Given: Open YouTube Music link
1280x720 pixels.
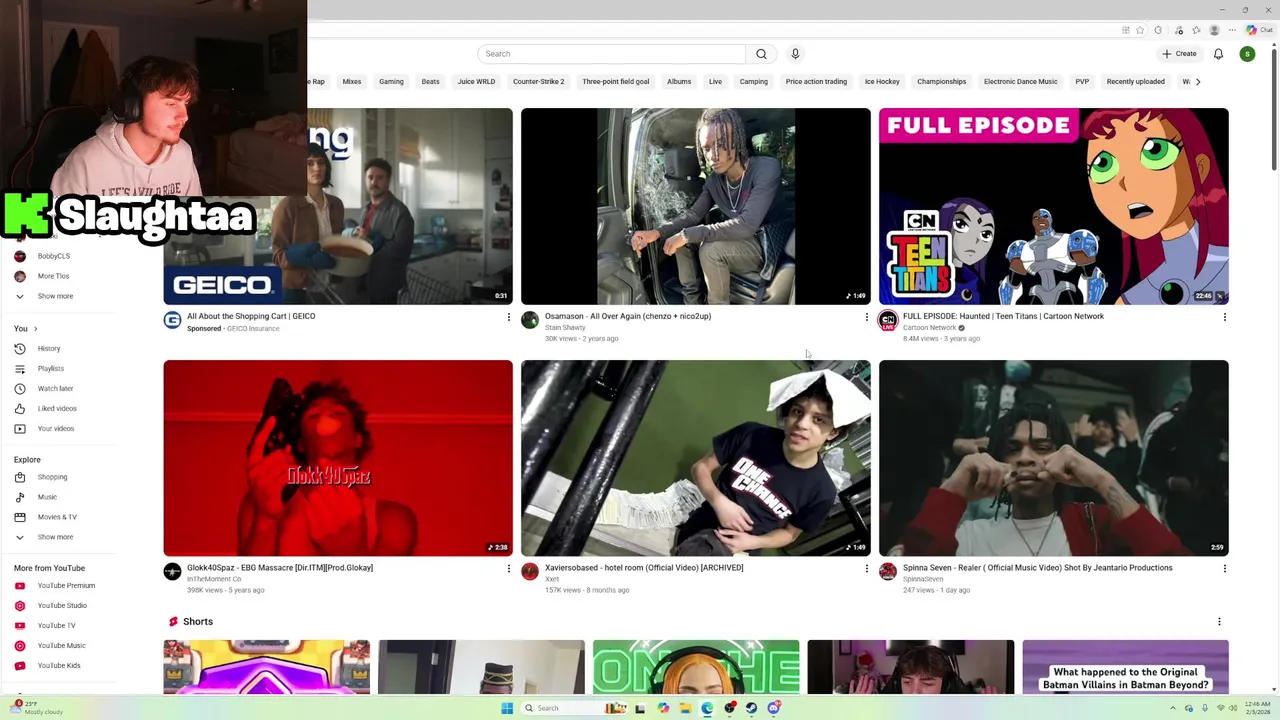Looking at the screenshot, I should pos(61,646).
